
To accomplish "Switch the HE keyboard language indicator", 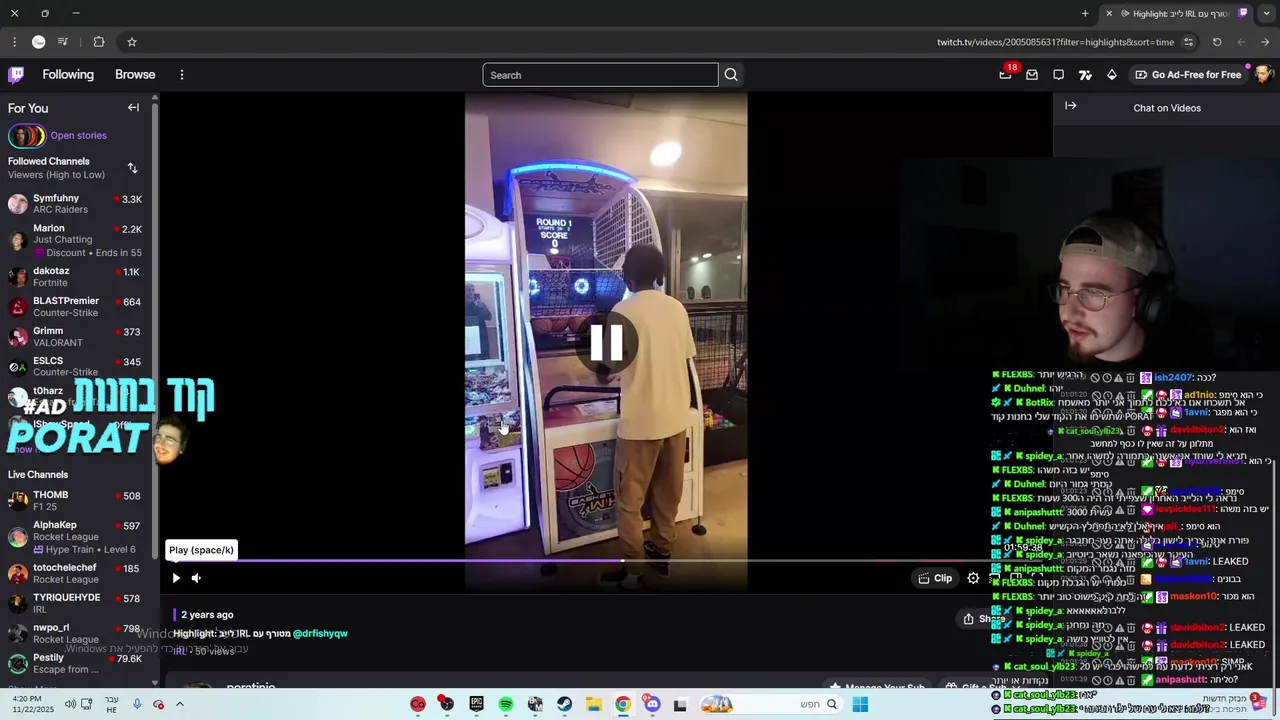I will (112, 704).
